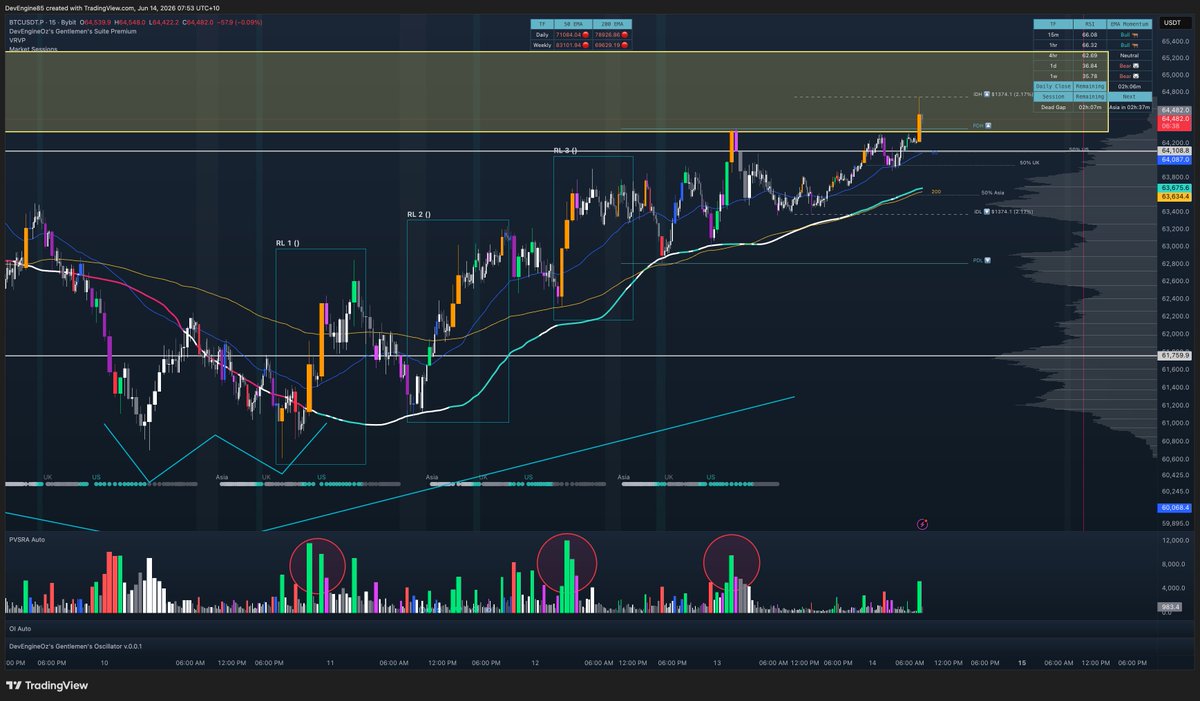Click the 02h:06m remaining time cell
This screenshot has height=701, width=1200.
(1129, 86)
